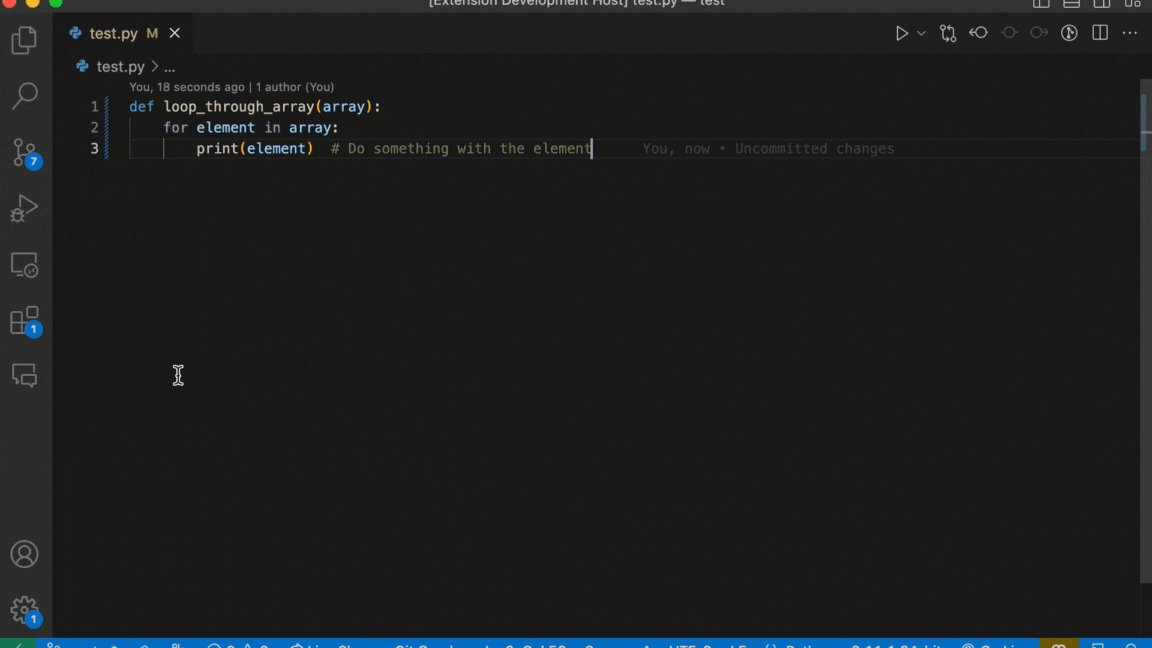This screenshot has width=1152, height=648.
Task: Open the Remote Explorer view
Action: click(x=24, y=264)
